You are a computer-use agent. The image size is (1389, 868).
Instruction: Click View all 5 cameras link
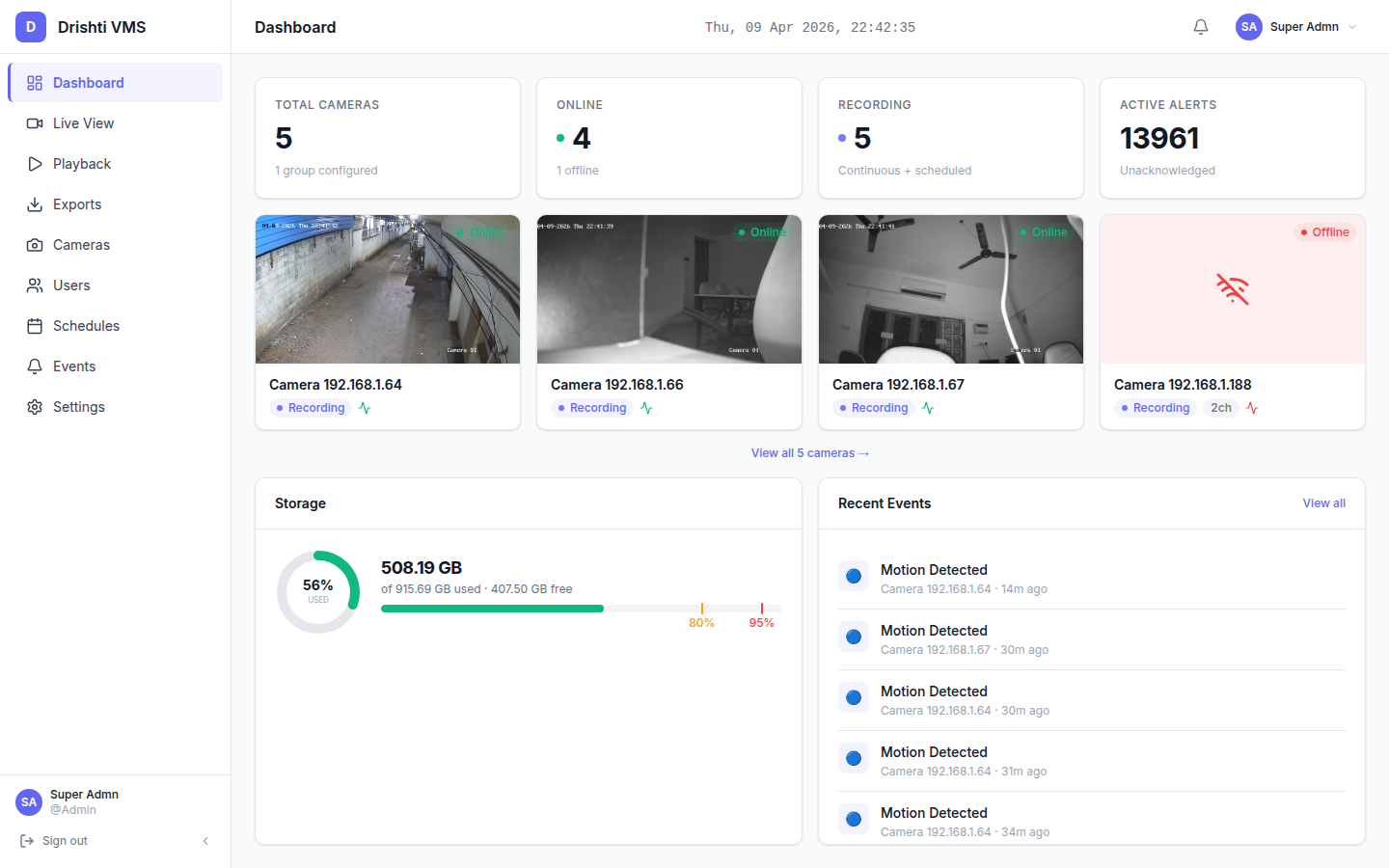810,452
